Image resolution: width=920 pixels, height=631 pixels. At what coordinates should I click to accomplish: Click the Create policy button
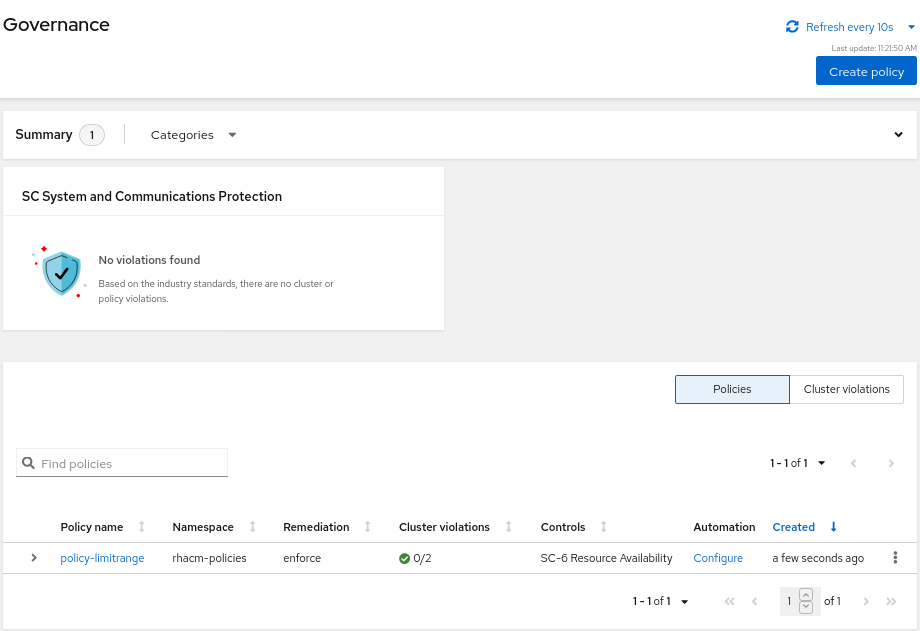(x=866, y=71)
